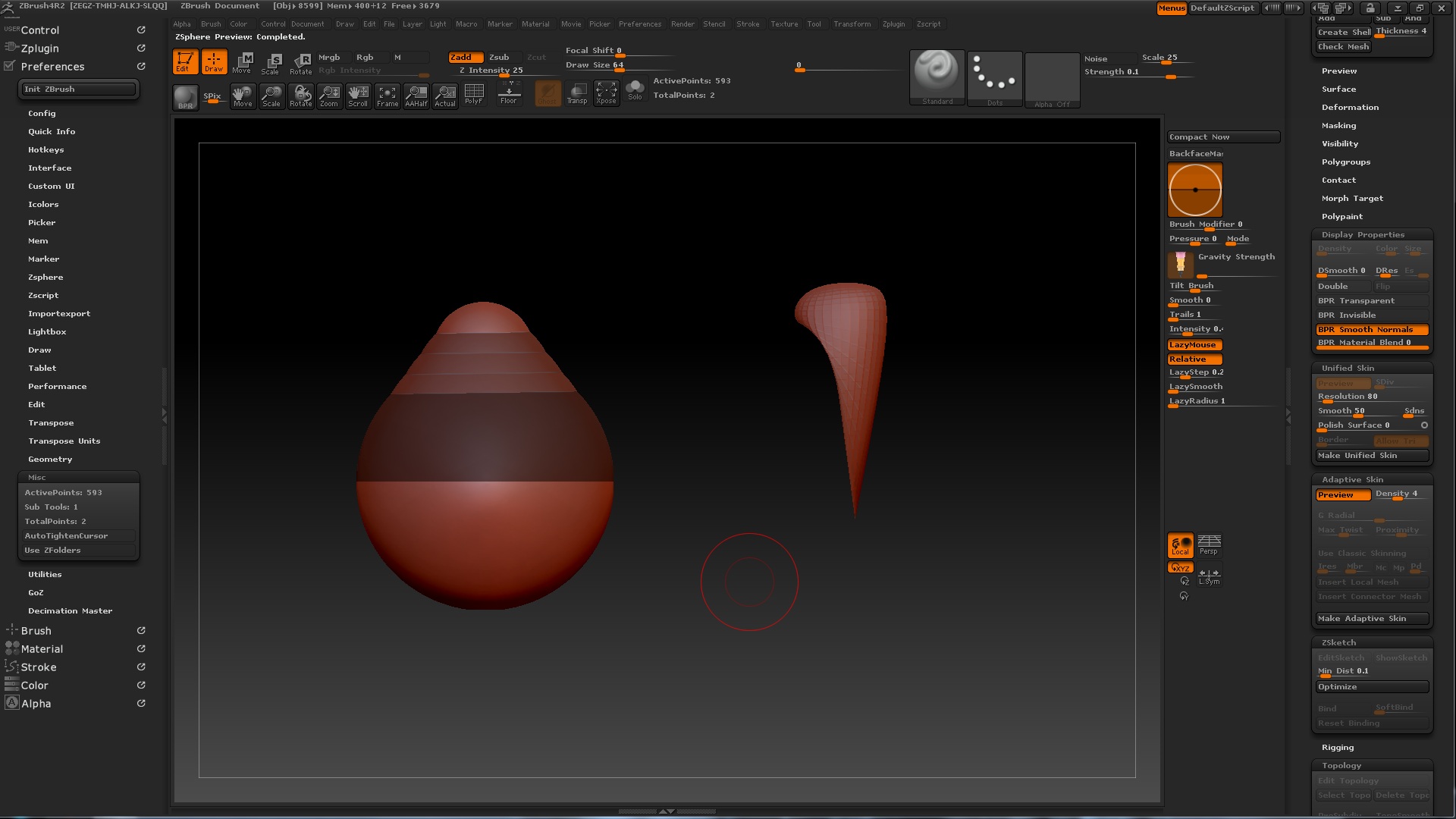
Task: Expand the Brush palette
Action: 36,631
